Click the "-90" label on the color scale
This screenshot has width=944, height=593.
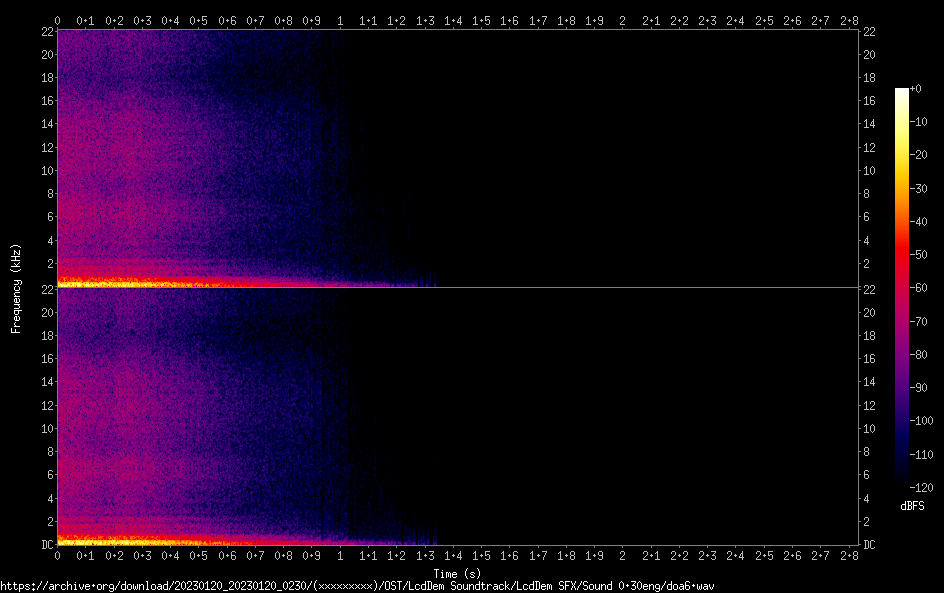pos(919,388)
